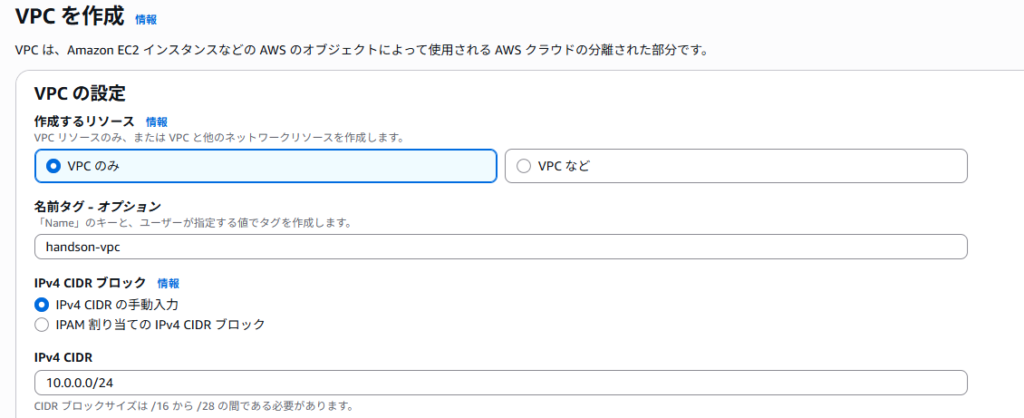Viewport: 1024px width, 418px height.
Task: Click the 作成するリソース label text
Action: (x=84, y=121)
